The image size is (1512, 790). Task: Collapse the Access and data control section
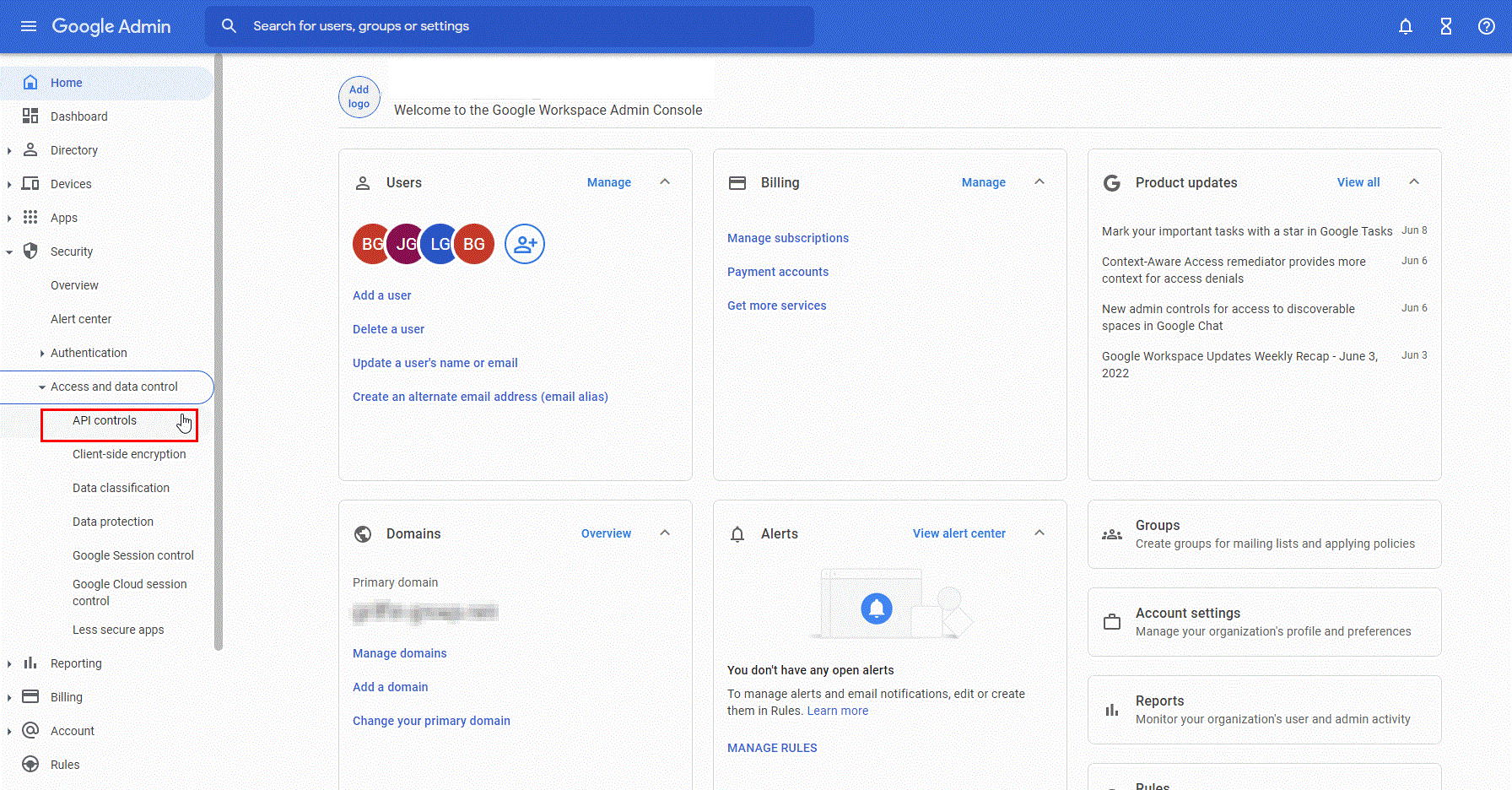coord(40,387)
